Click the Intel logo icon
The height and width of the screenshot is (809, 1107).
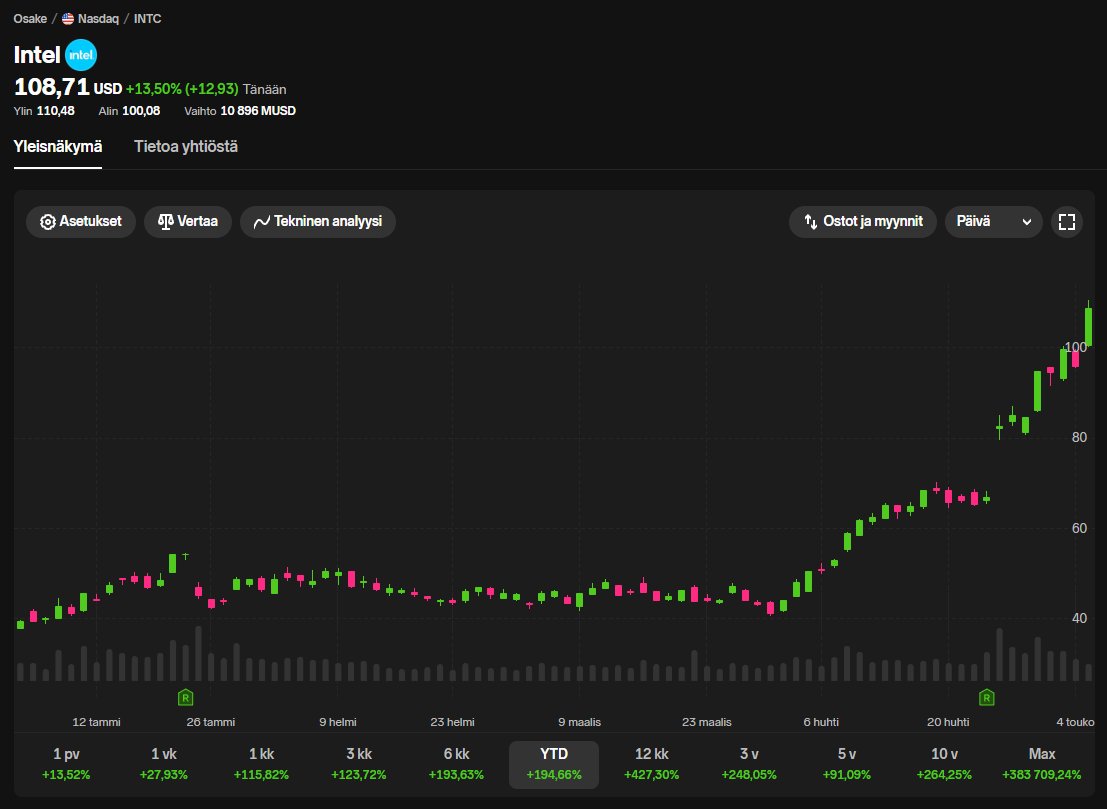click(80, 55)
